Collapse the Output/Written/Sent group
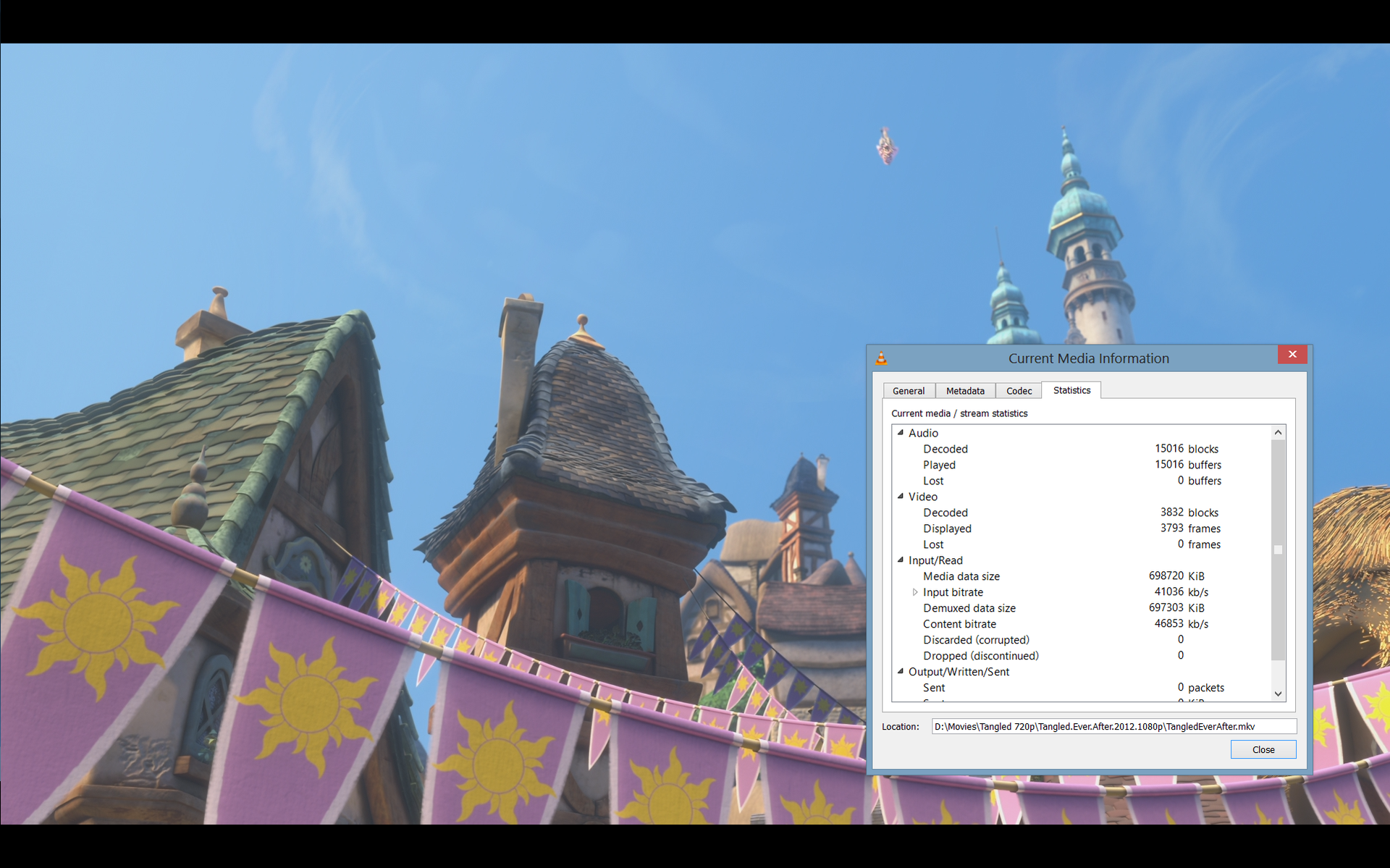The width and height of the screenshot is (1390, 868). click(x=901, y=672)
